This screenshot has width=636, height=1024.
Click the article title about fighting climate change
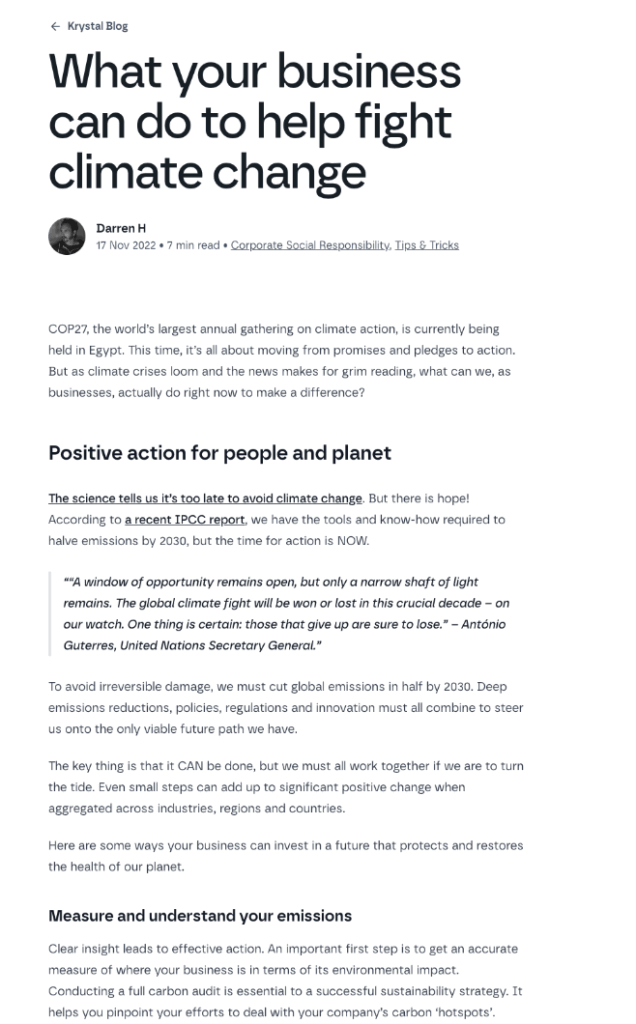coord(254,122)
